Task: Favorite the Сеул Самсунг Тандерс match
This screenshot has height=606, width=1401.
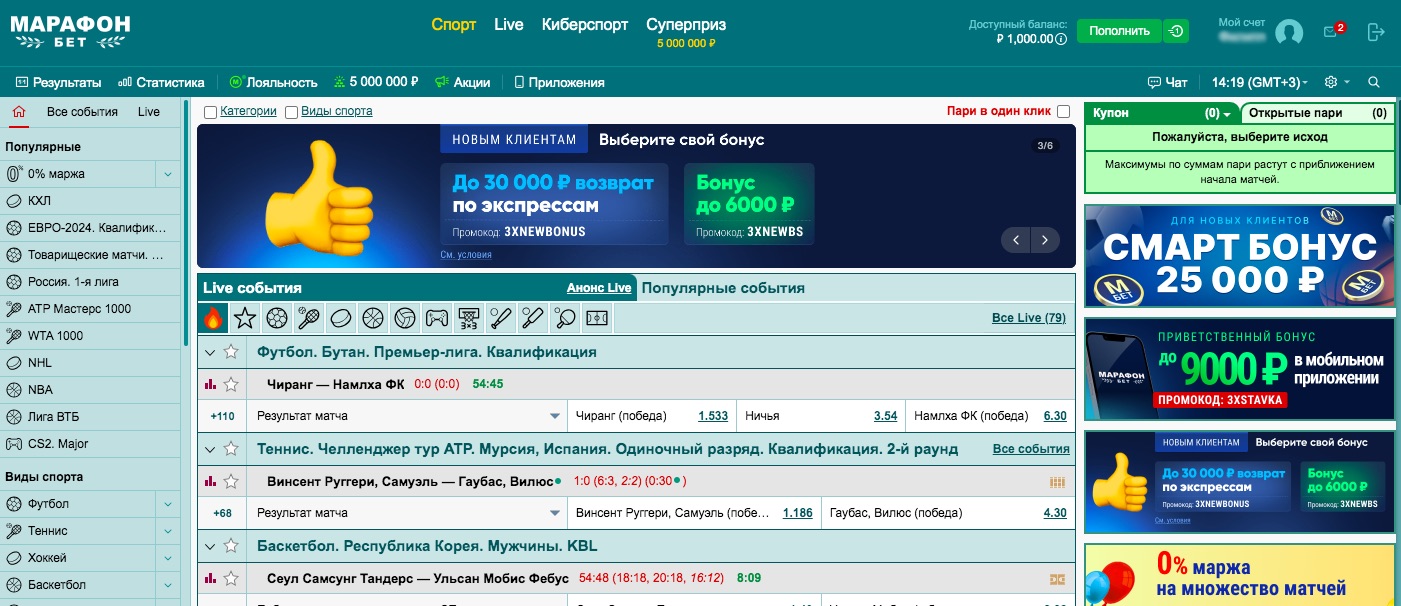Action: tap(231, 578)
